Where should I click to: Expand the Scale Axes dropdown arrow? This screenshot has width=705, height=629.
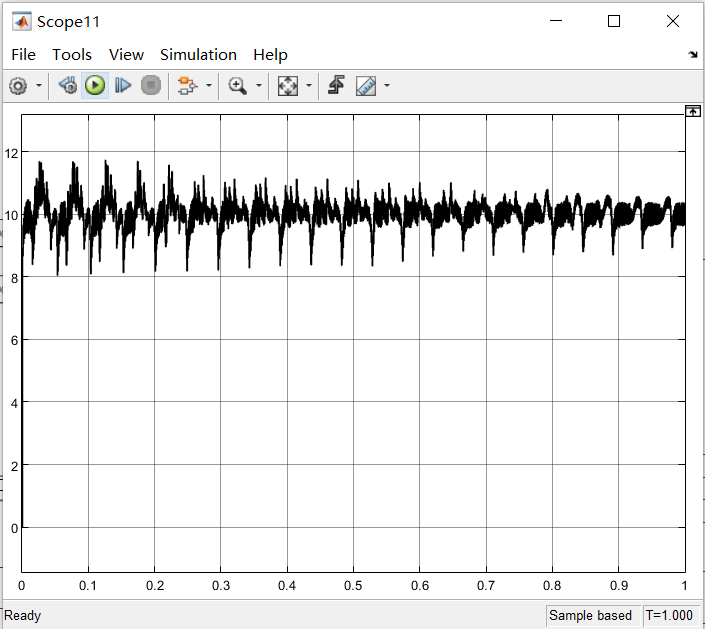pyautogui.click(x=309, y=85)
